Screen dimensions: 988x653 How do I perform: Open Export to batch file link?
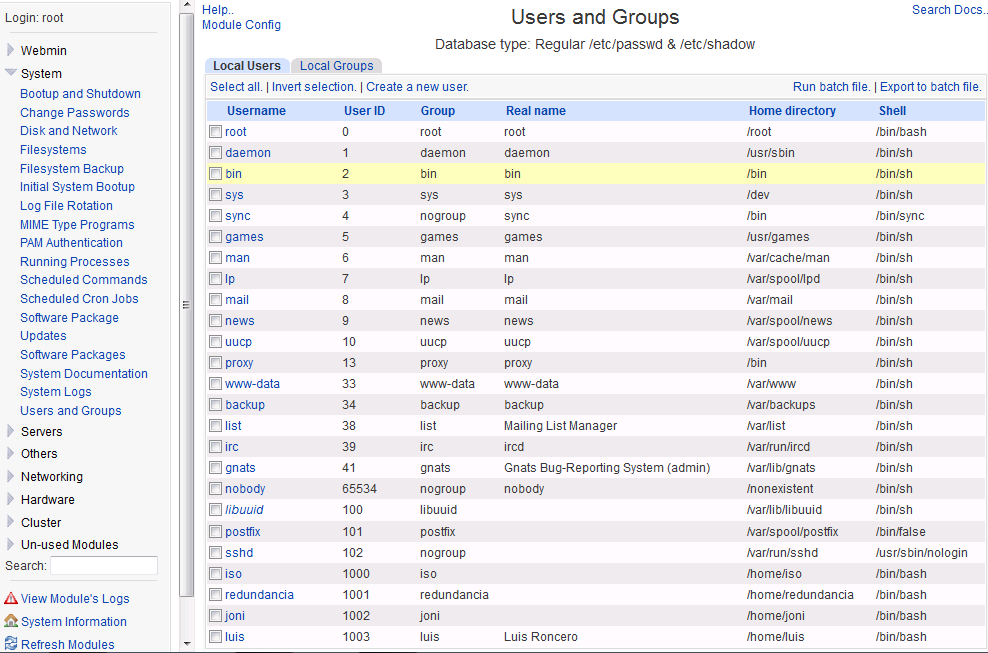coord(930,87)
